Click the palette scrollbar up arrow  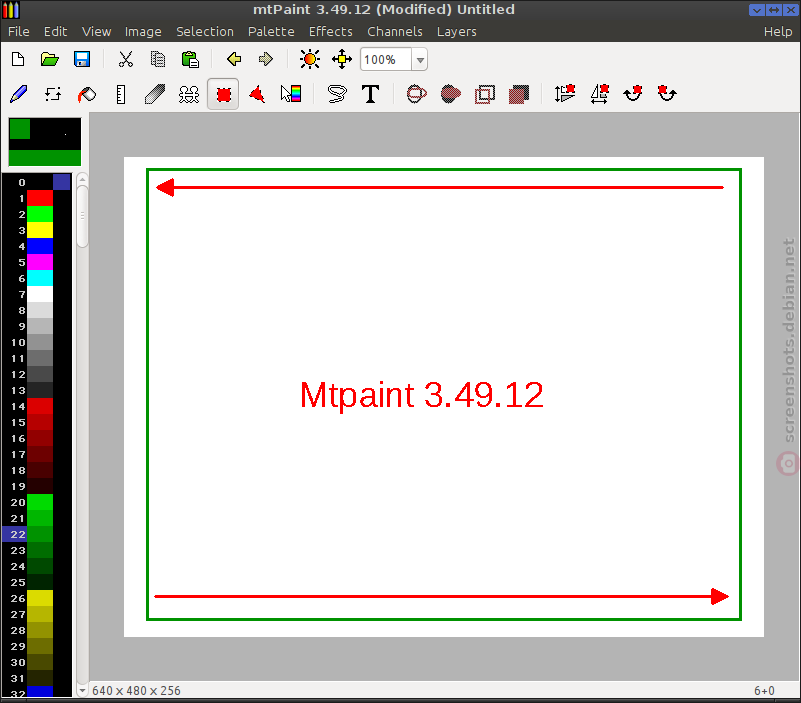pyautogui.click(x=82, y=179)
